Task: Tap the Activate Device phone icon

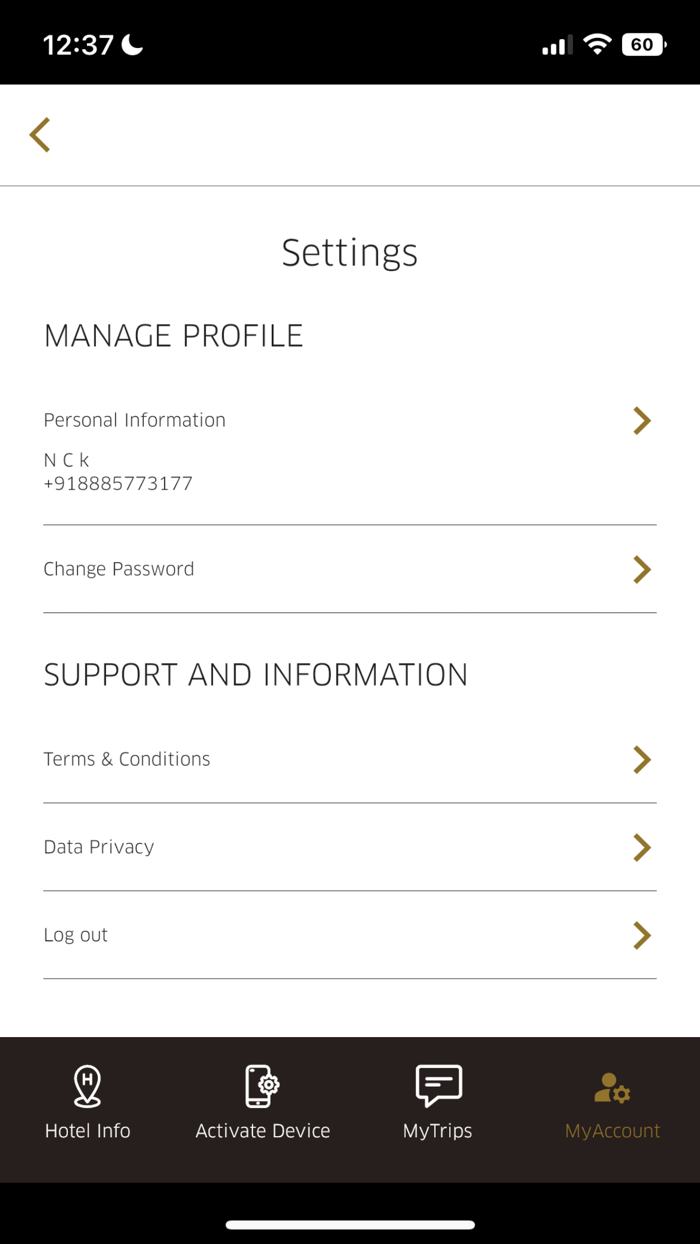Action: coord(262,1086)
